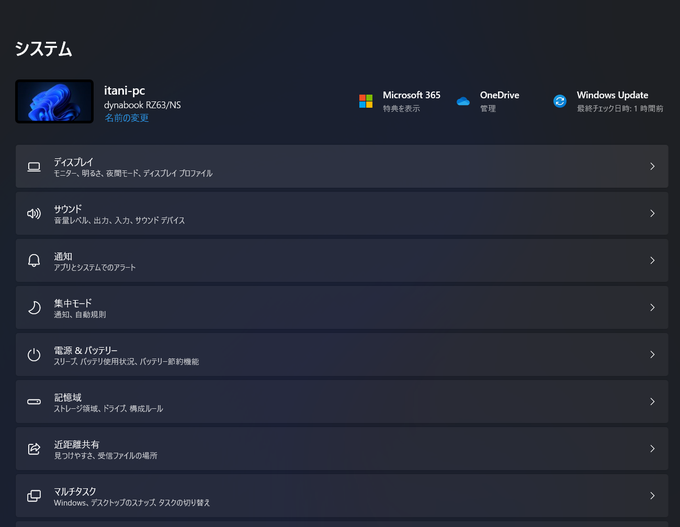The height and width of the screenshot is (527, 680).
Task: Open the ディスプレイ settings title
Action: pyautogui.click(x=73, y=162)
